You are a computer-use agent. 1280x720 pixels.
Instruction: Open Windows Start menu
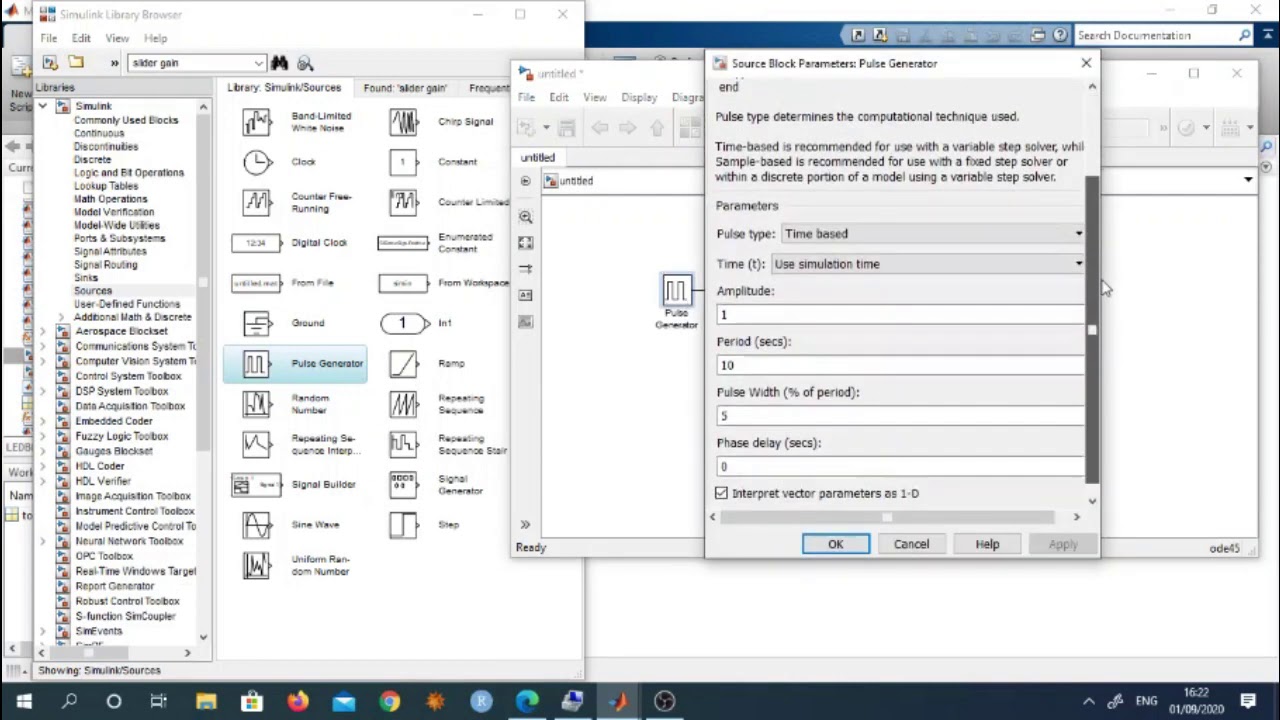[23, 701]
